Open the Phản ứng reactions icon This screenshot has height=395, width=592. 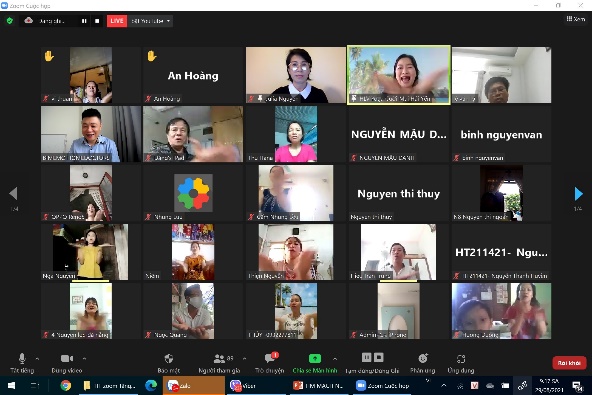423,358
